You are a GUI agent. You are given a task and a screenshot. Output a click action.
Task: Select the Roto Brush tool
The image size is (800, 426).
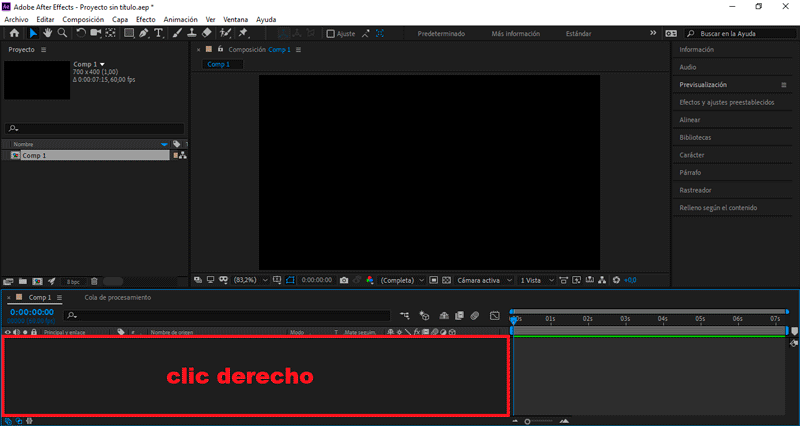tap(225, 33)
